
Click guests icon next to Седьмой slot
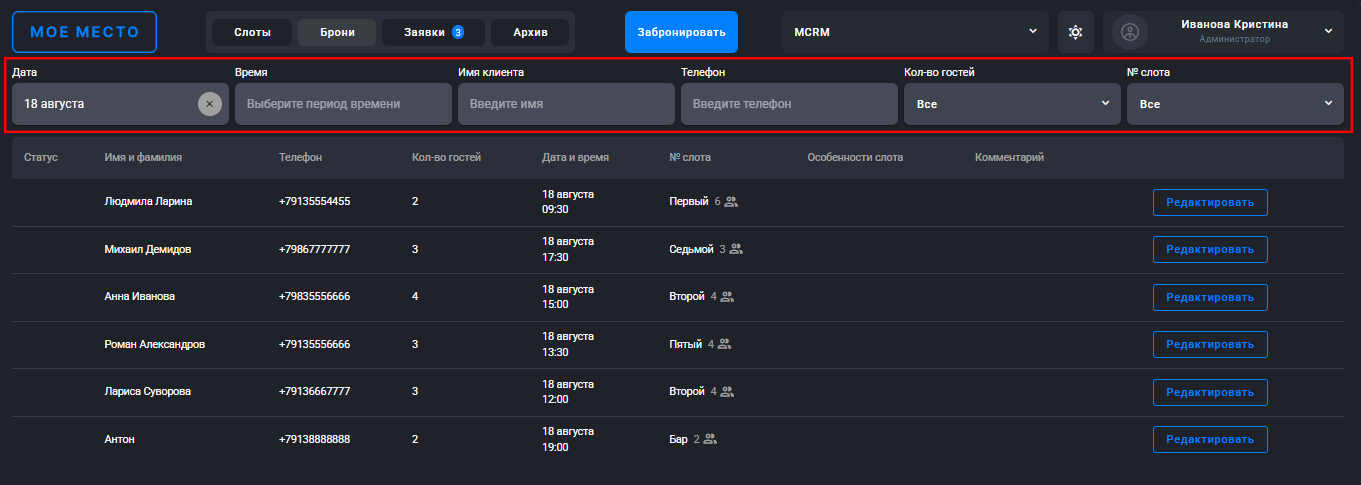click(736, 249)
